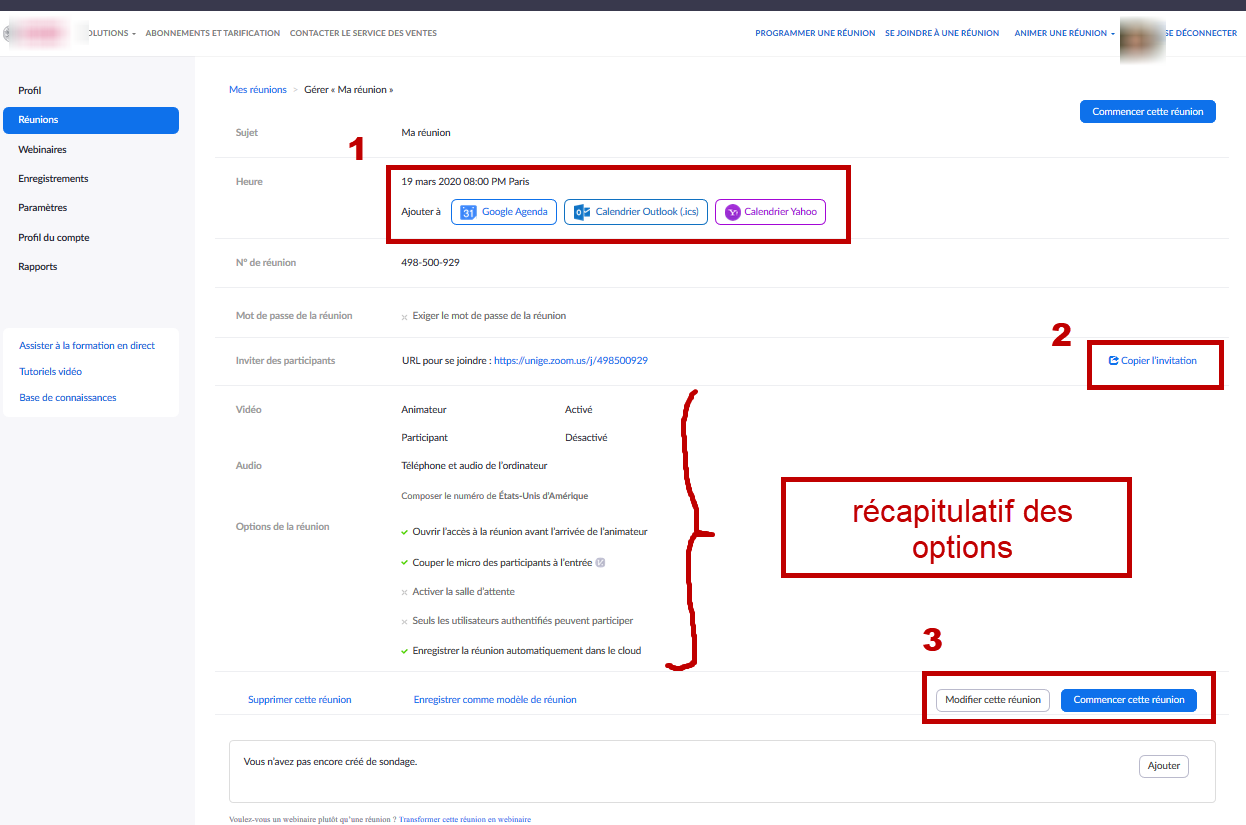Click the Animateur video row label
This screenshot has height=825, width=1246.
(424, 410)
